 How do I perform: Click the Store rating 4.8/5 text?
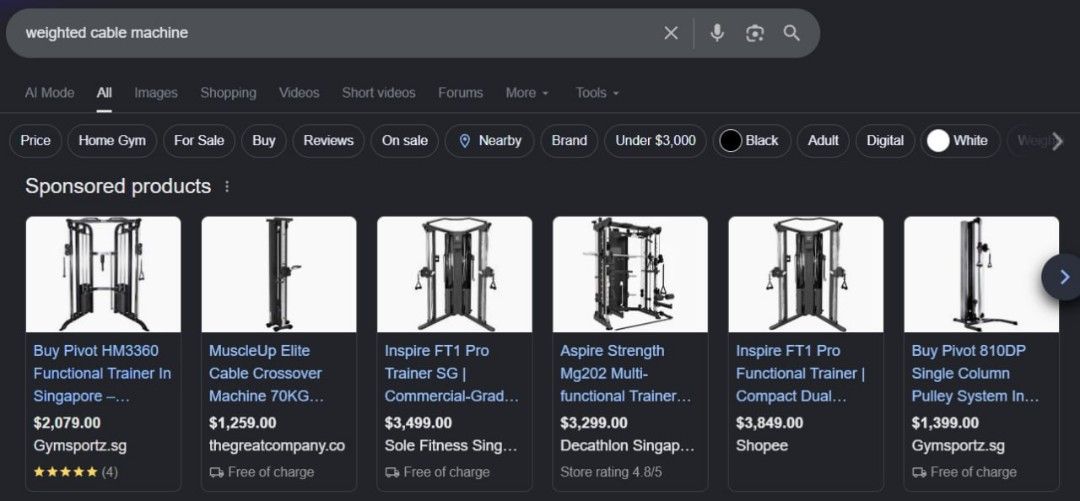(x=611, y=472)
